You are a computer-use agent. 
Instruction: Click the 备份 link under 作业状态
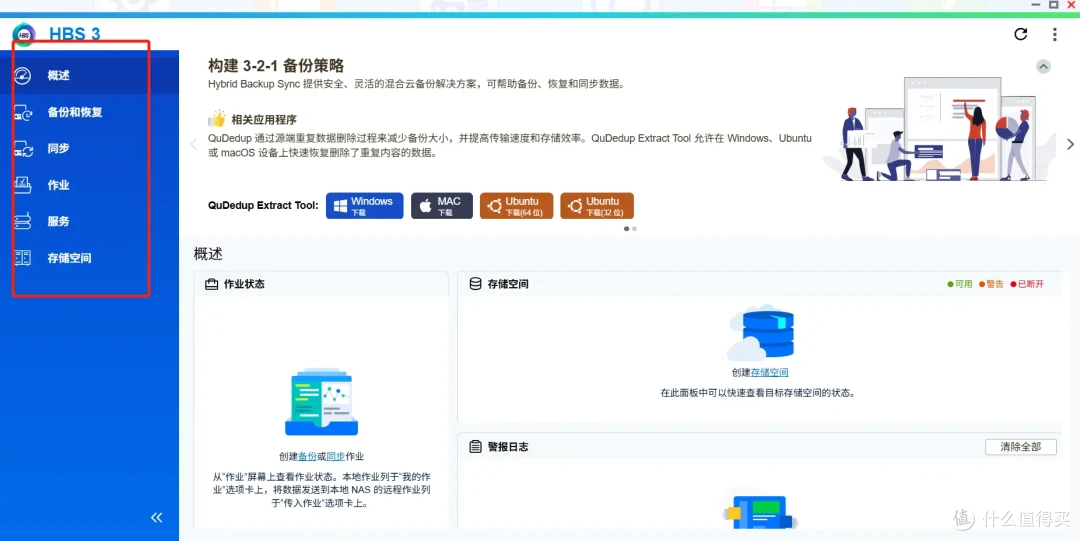[307, 456]
